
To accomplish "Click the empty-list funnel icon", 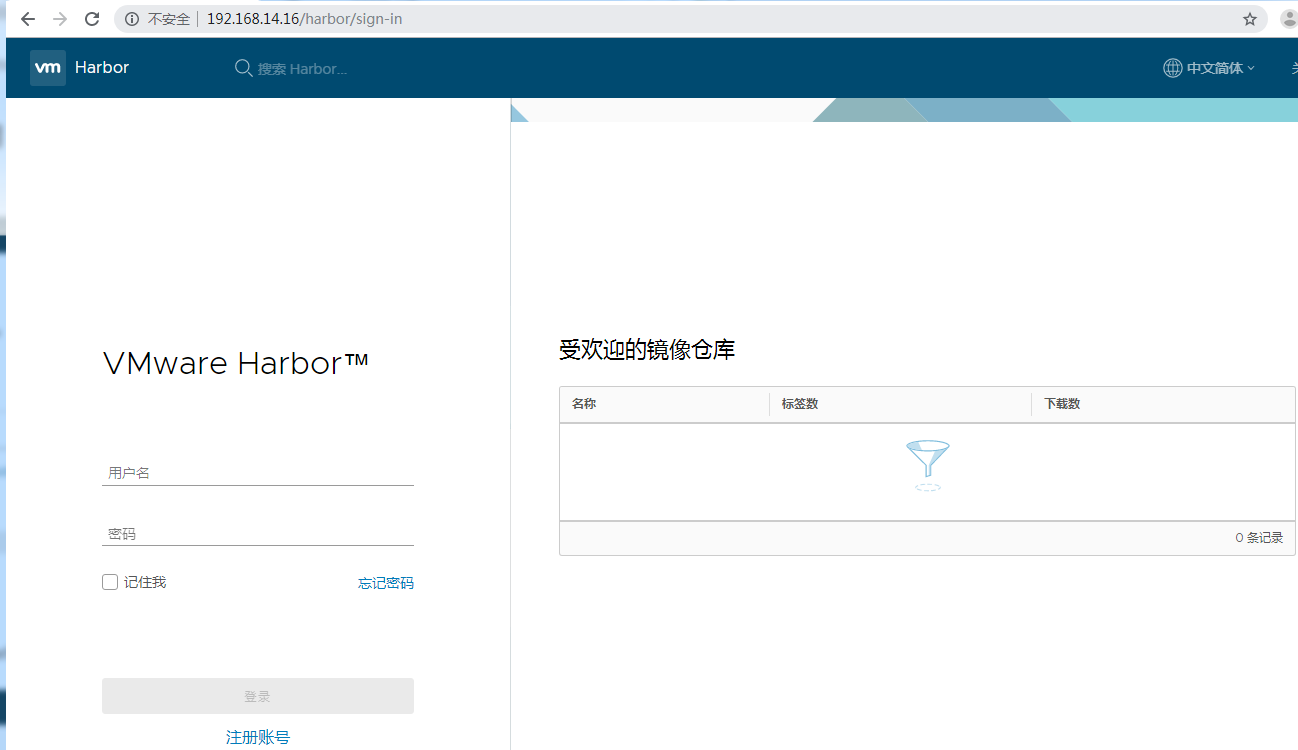I will [x=928, y=465].
